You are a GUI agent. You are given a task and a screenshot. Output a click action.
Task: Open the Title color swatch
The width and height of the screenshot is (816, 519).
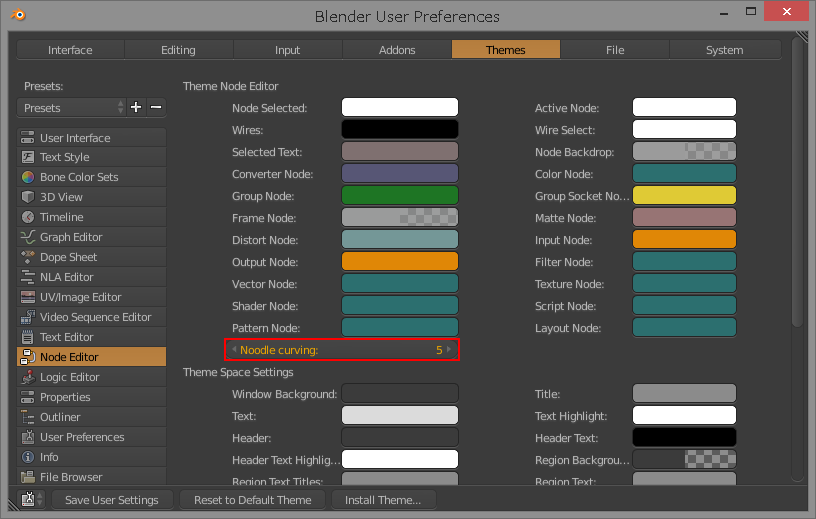[684, 393]
